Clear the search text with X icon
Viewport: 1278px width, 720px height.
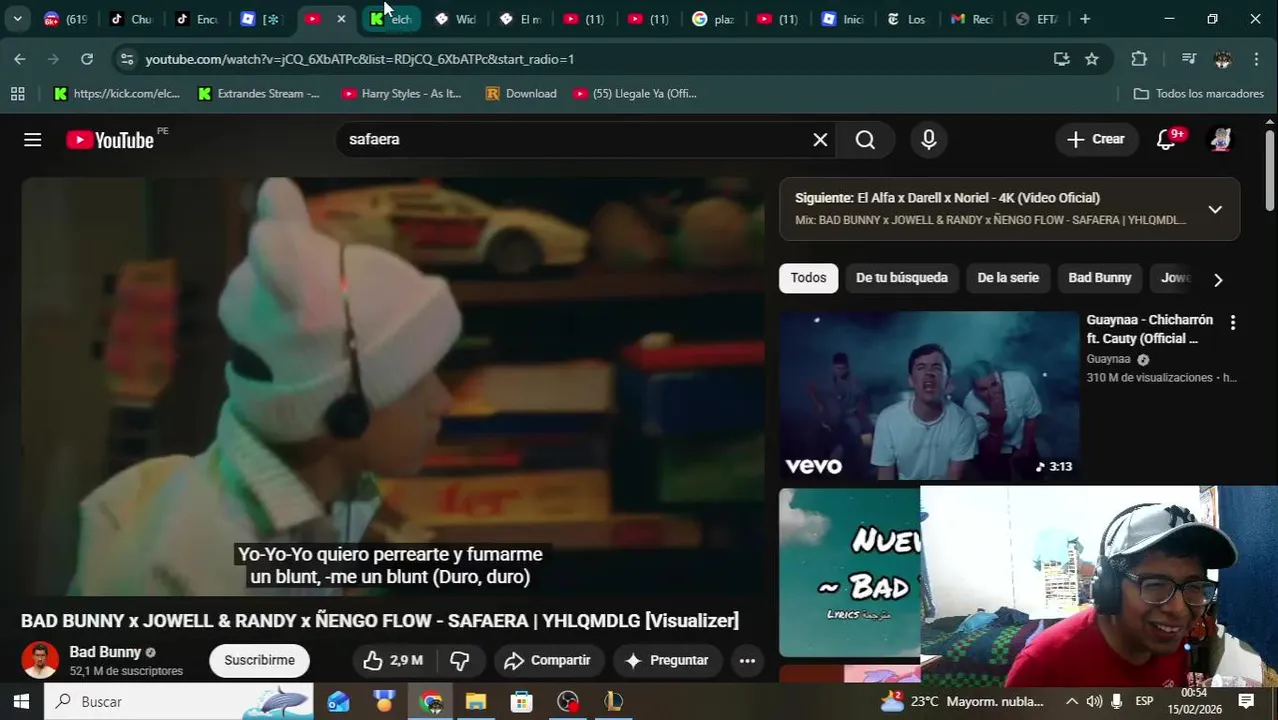click(820, 139)
